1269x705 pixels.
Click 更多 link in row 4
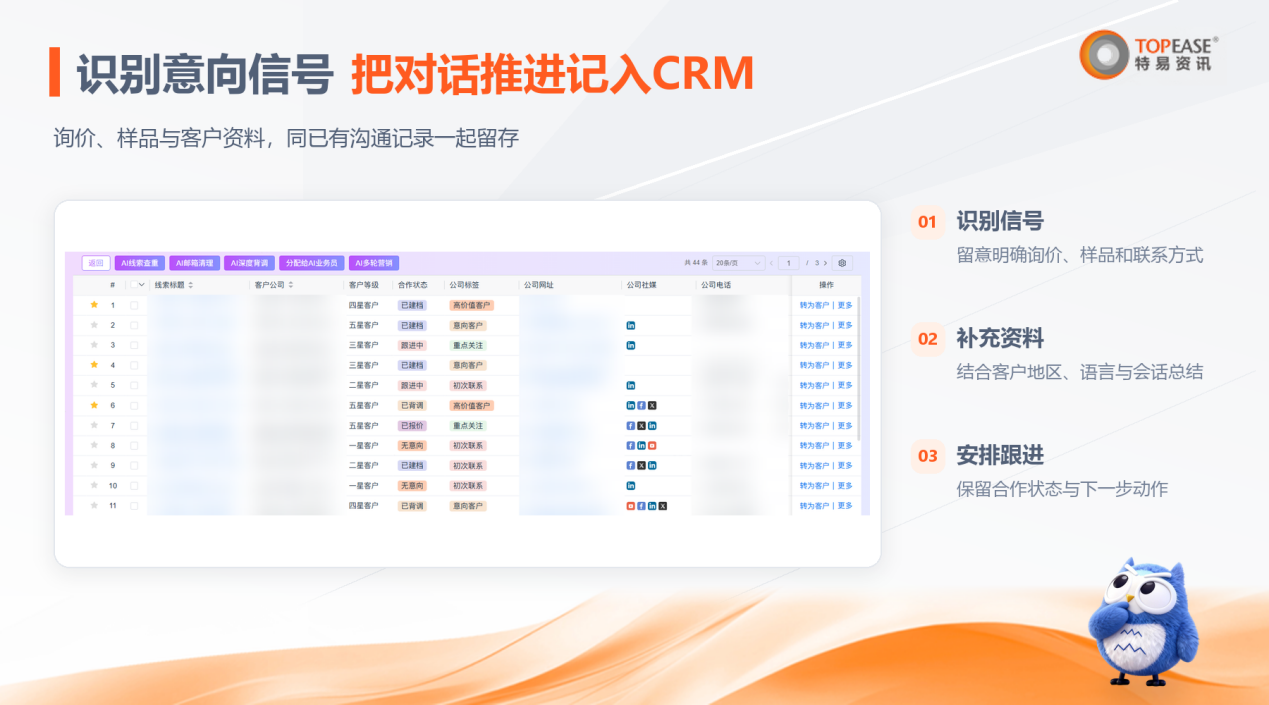845,365
